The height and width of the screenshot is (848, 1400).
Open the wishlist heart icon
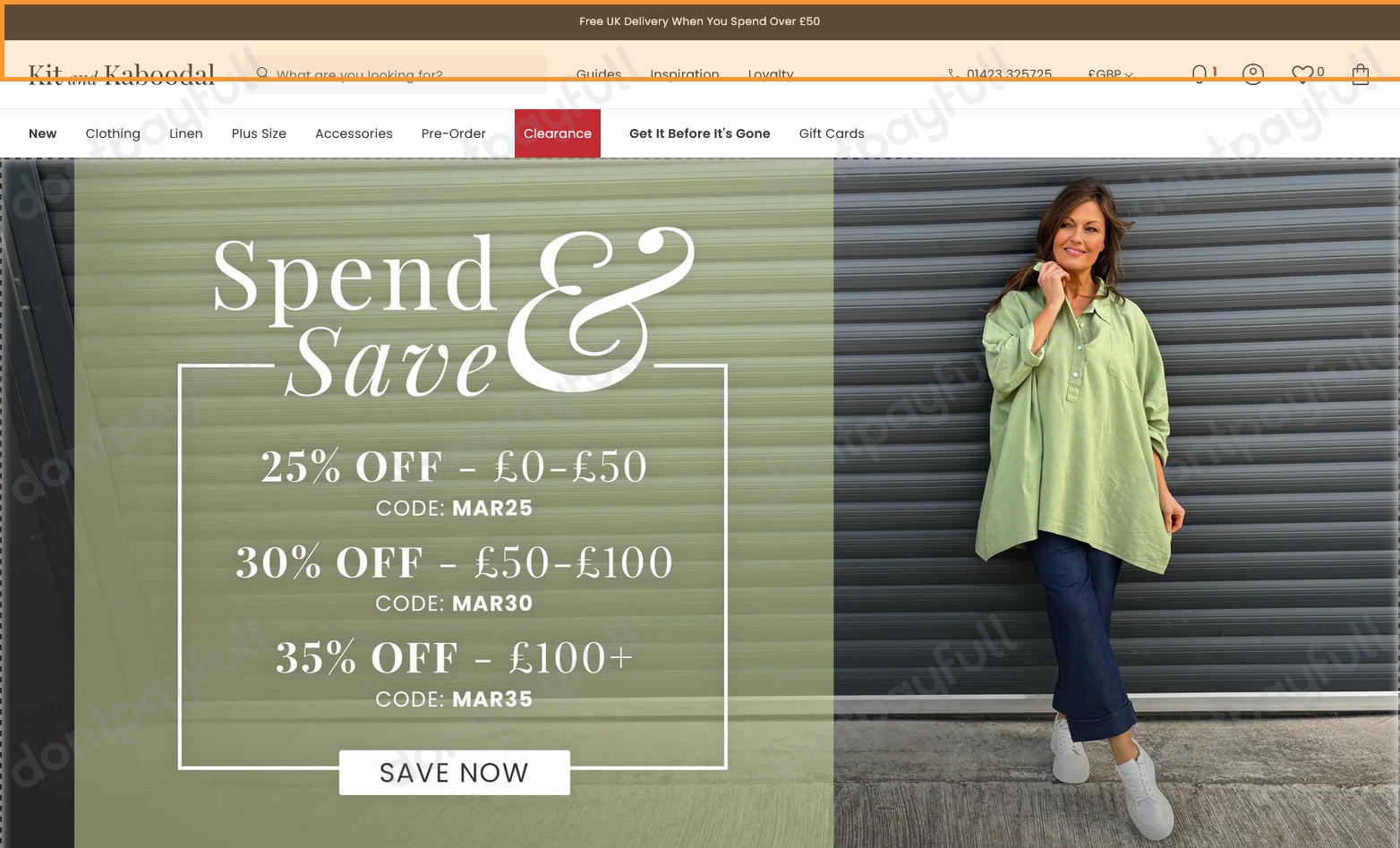point(1302,74)
